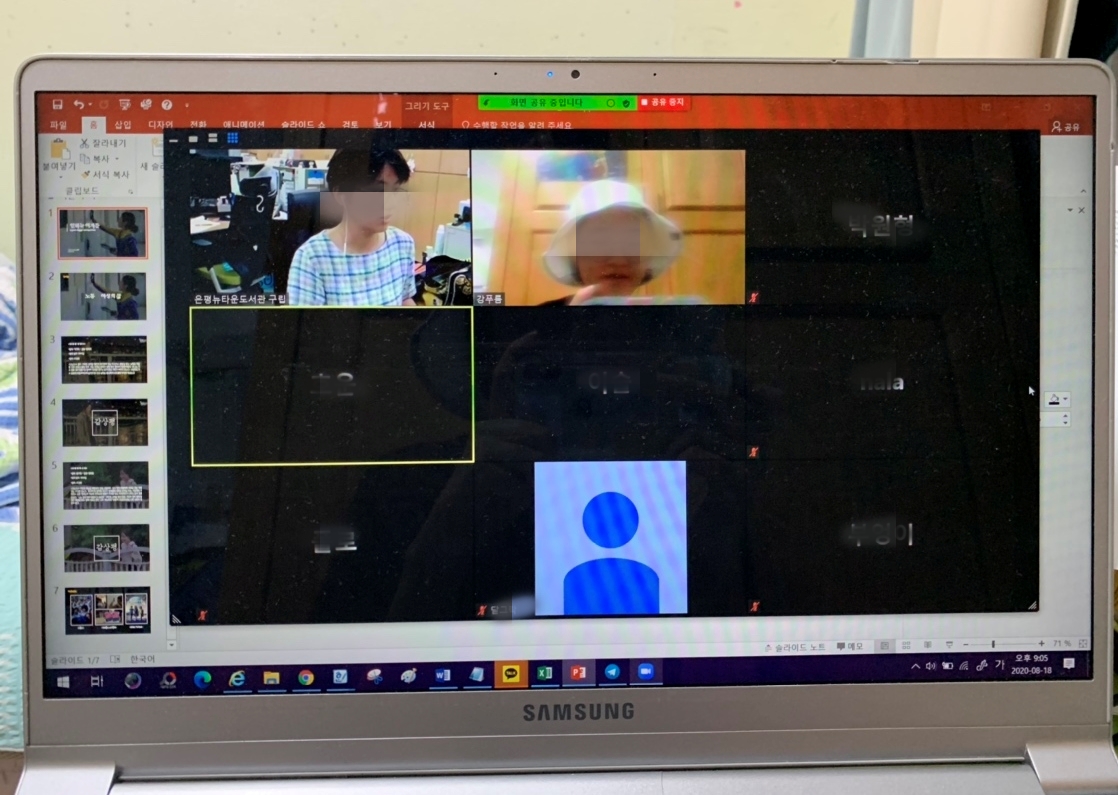Toggle the slide notes (슬라이드 노트) pane

pyautogui.click(x=799, y=647)
